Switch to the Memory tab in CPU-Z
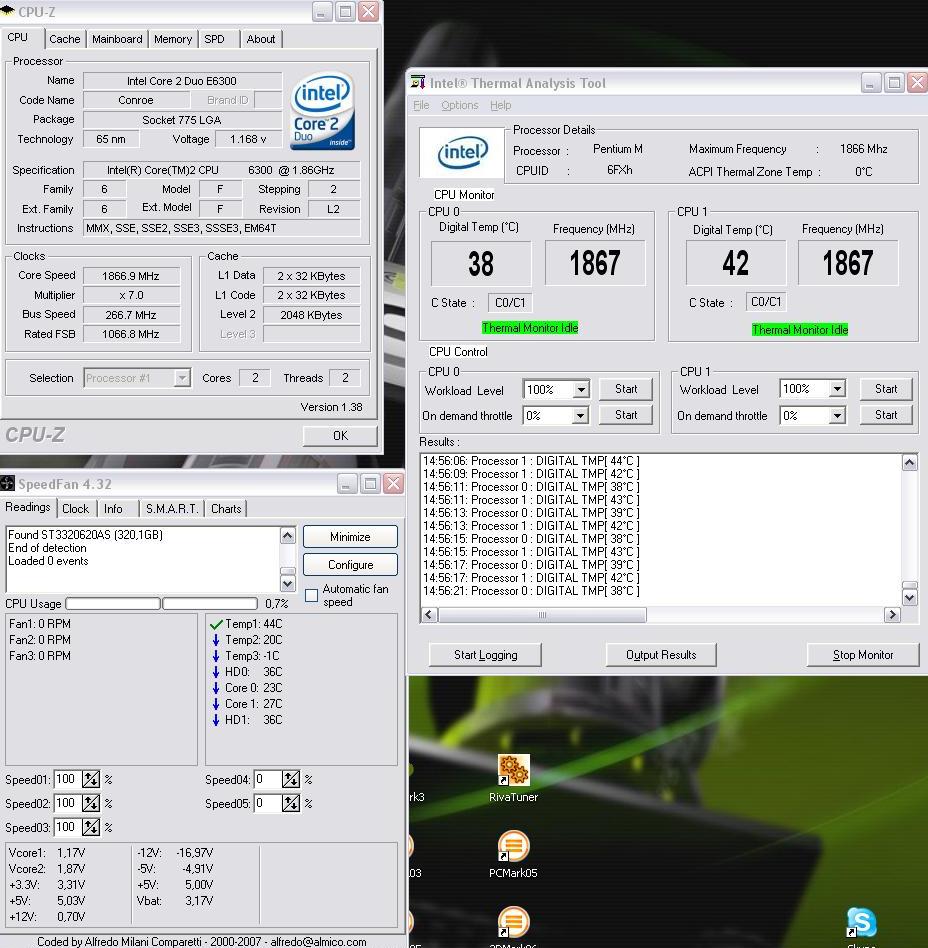The width and height of the screenshot is (928, 948). tap(173, 39)
